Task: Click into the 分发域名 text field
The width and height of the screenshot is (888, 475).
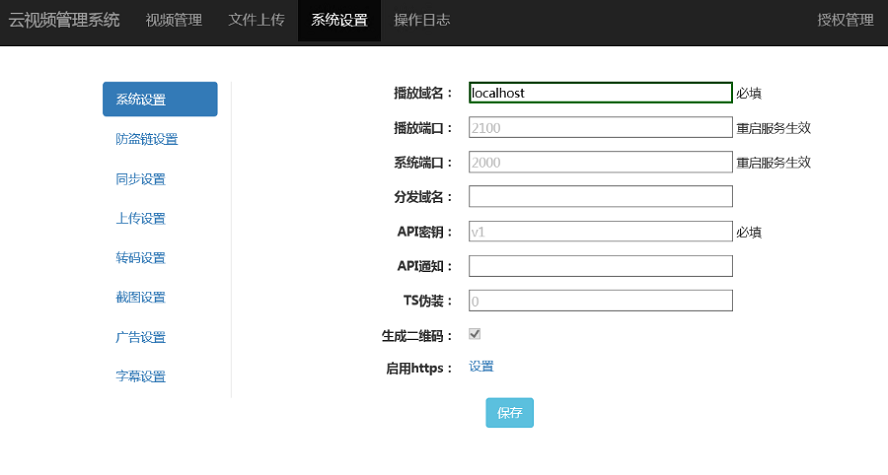Action: 600,196
